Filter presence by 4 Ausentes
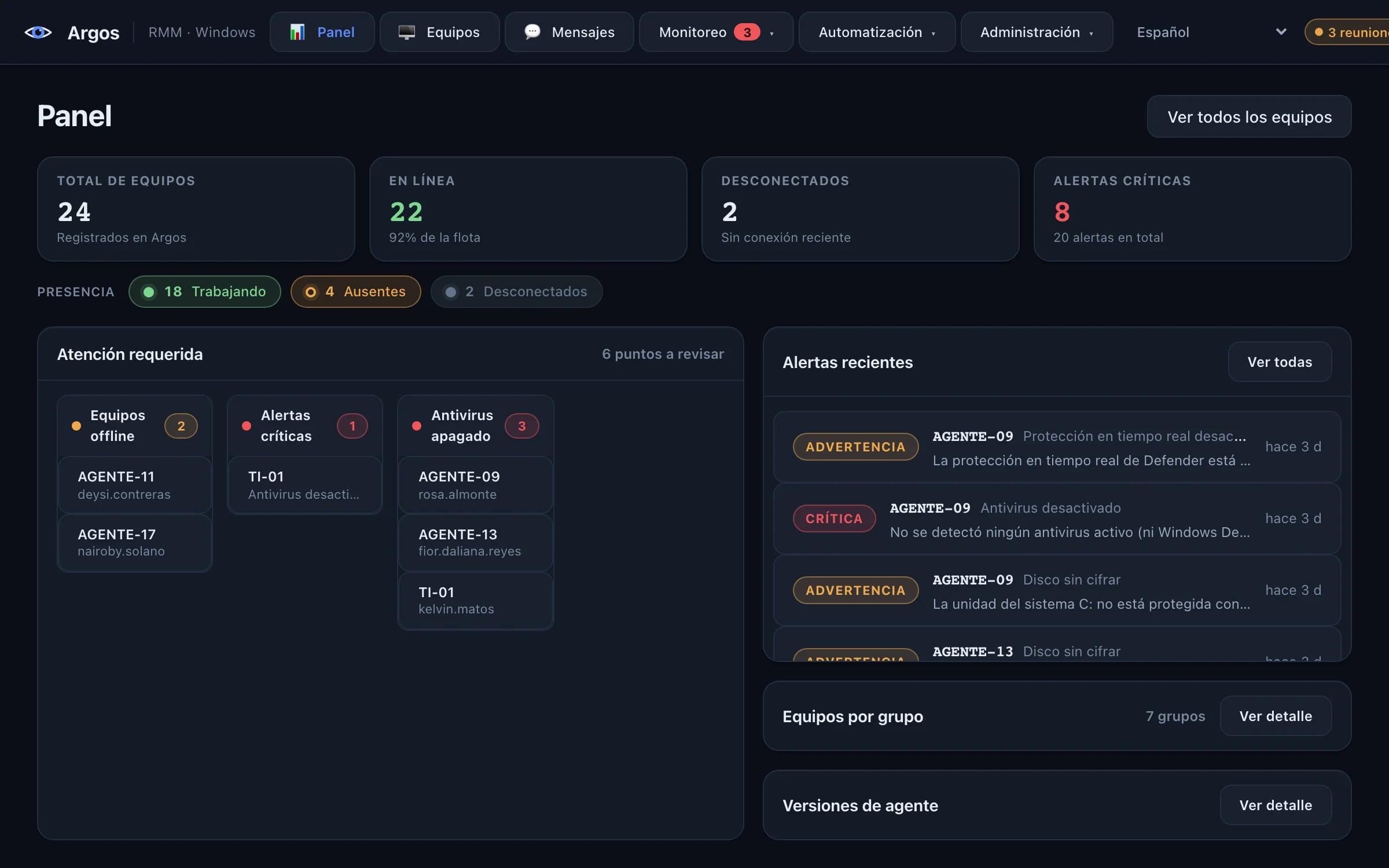Viewport: 1389px width, 868px height. pyautogui.click(x=355, y=292)
